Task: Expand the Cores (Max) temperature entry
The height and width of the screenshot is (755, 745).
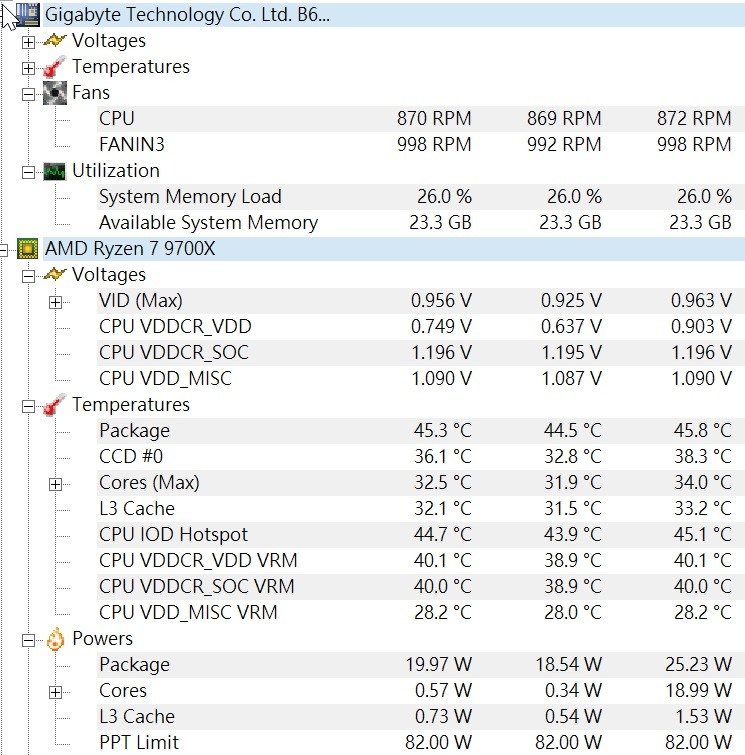Action: [x=55, y=484]
